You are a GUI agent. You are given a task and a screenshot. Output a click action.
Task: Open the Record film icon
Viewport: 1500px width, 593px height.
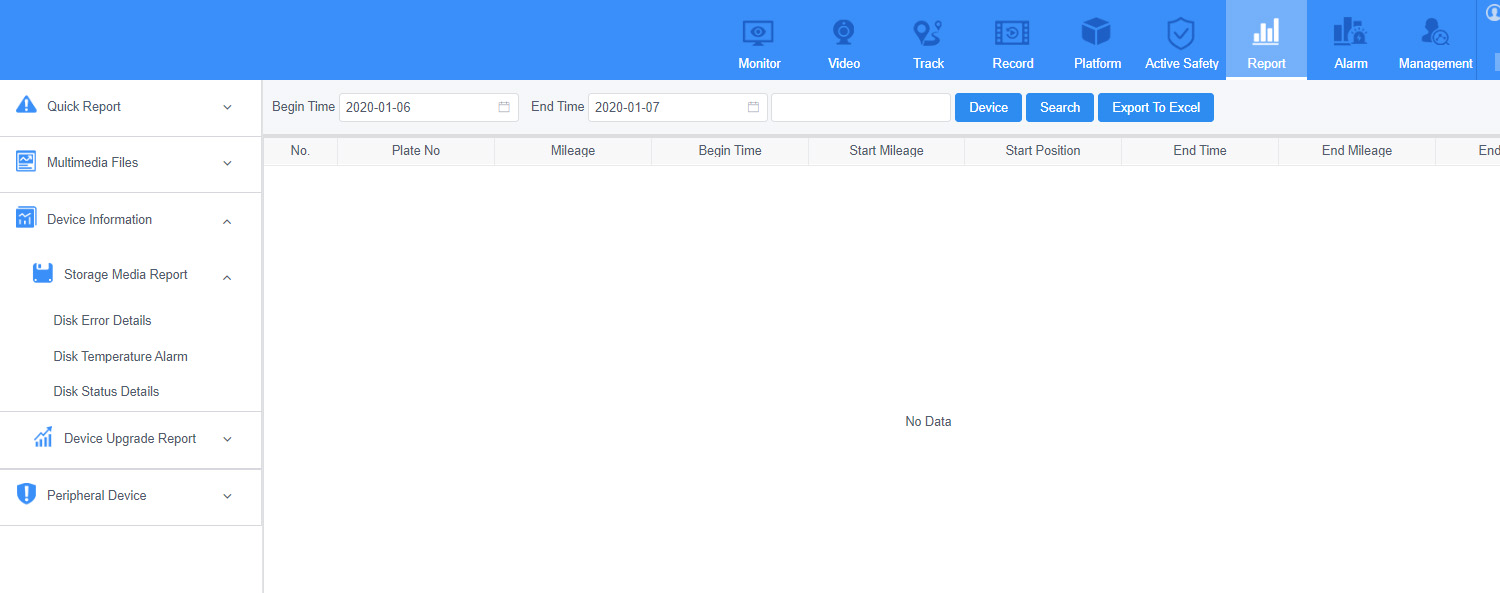[1012, 33]
